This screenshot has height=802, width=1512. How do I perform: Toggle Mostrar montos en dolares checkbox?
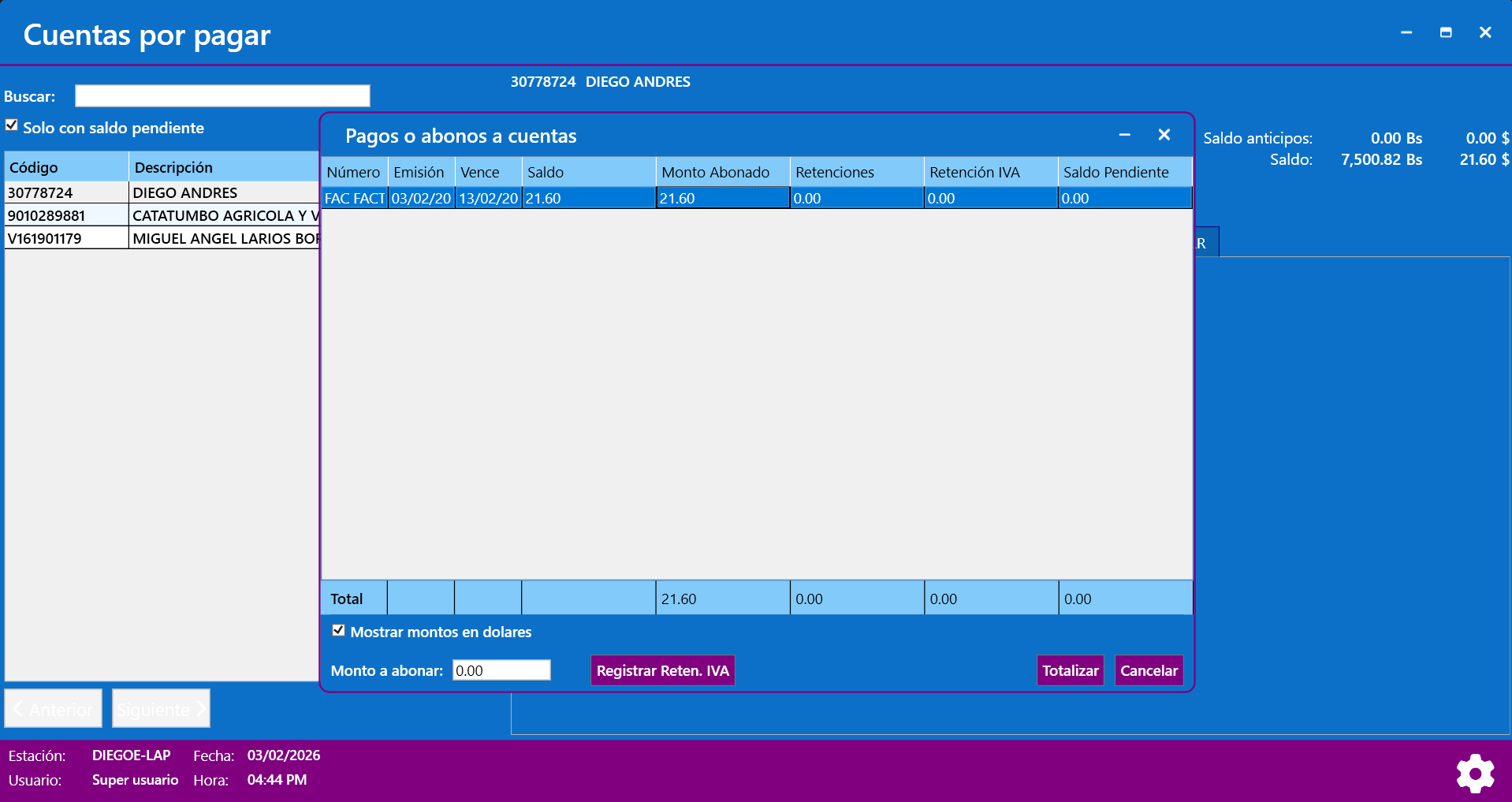point(339,631)
